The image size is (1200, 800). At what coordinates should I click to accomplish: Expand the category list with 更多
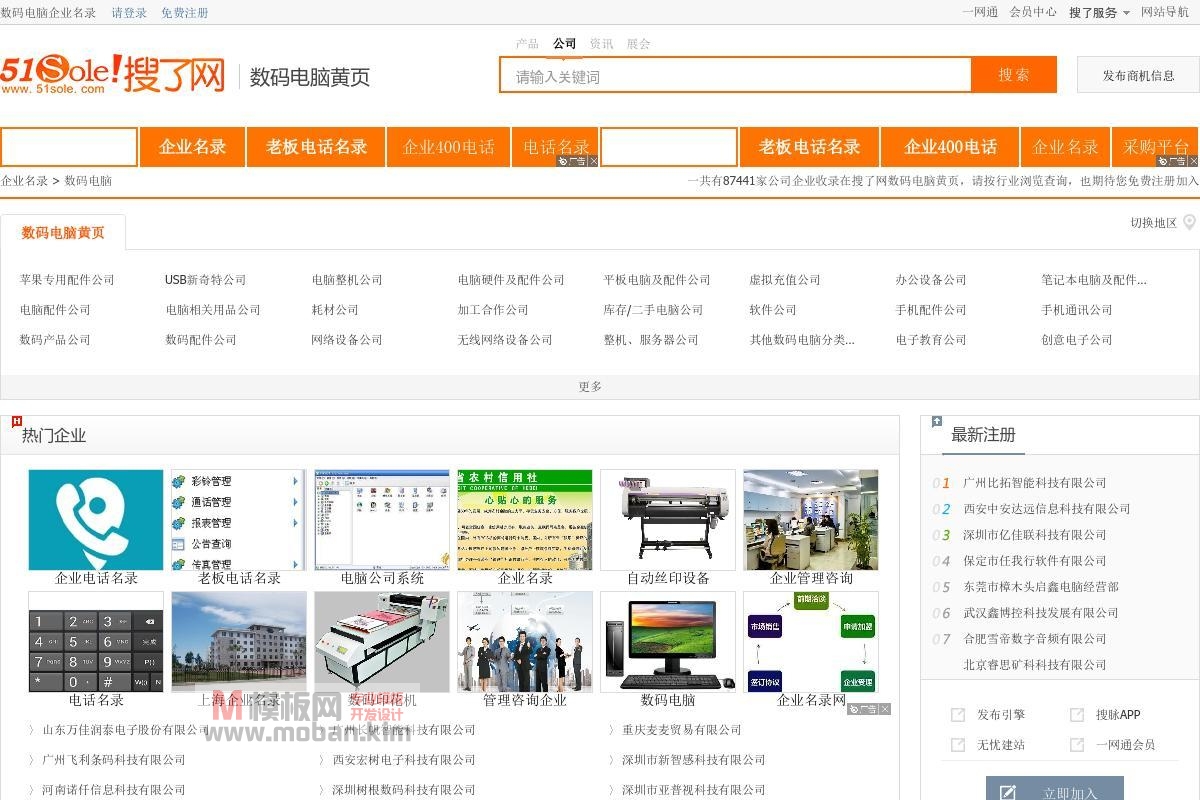click(590, 387)
